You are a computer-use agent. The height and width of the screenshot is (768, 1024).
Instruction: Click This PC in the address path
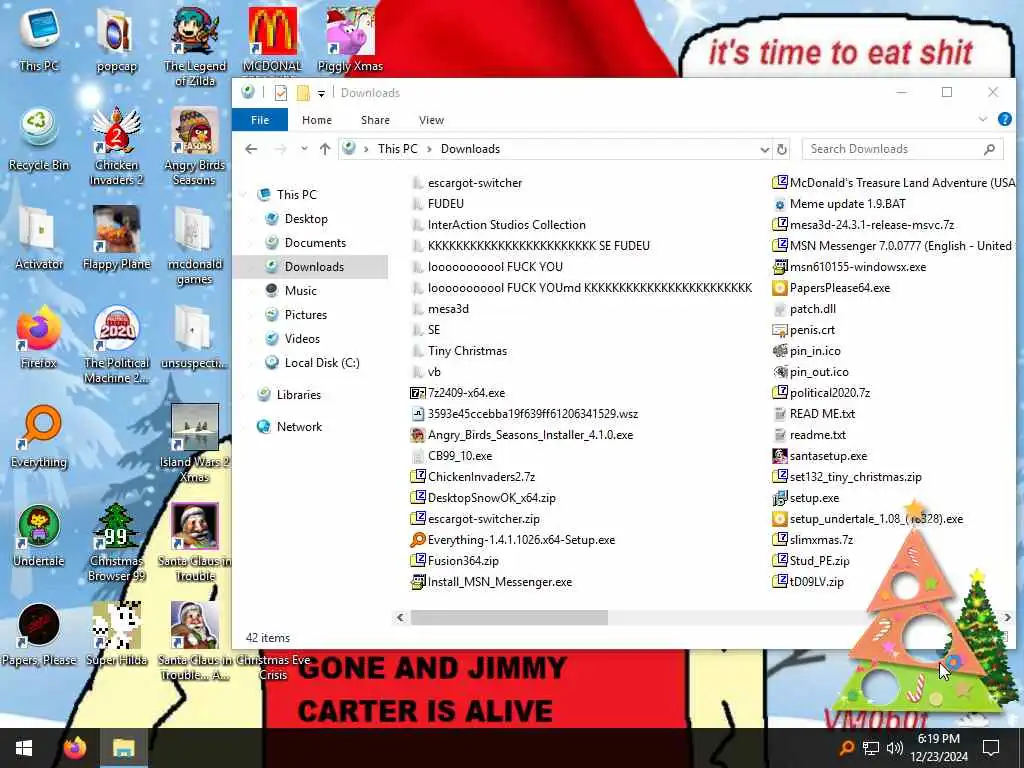tap(397, 149)
